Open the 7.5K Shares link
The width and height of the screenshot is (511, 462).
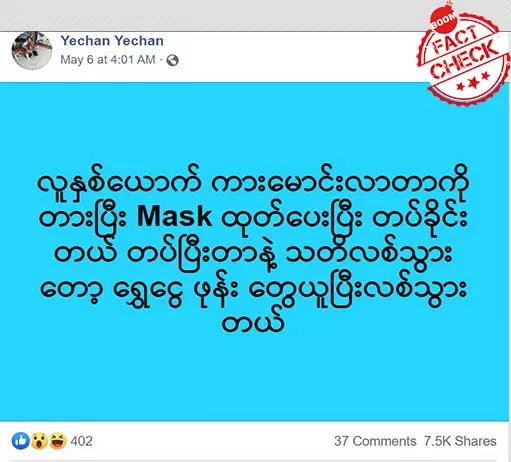(460, 441)
